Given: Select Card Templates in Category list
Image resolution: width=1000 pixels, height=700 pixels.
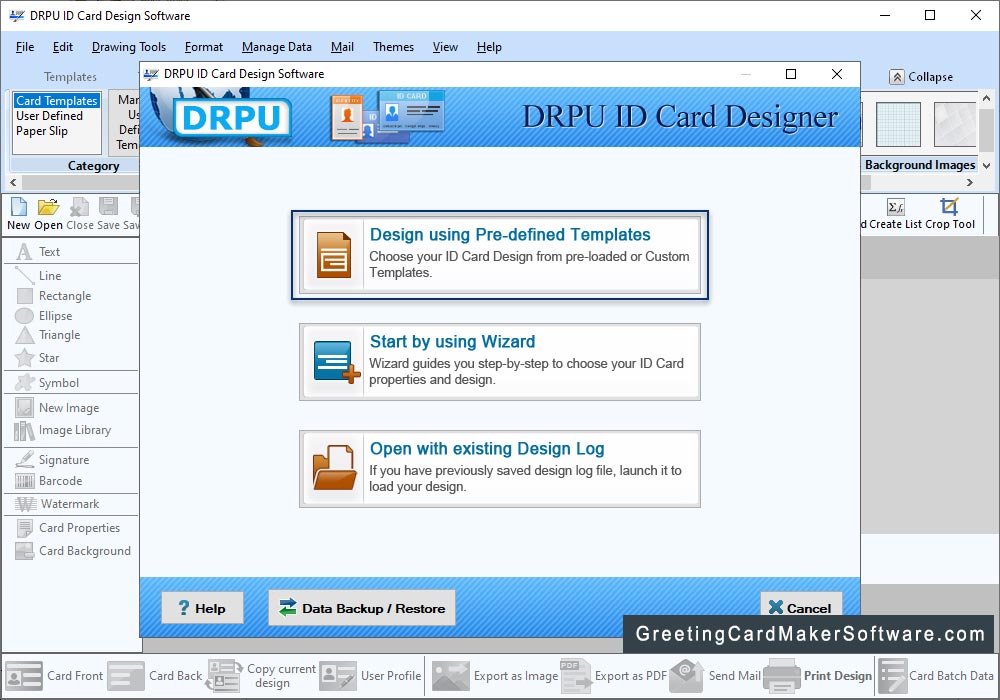Looking at the screenshot, I should pos(57,101).
